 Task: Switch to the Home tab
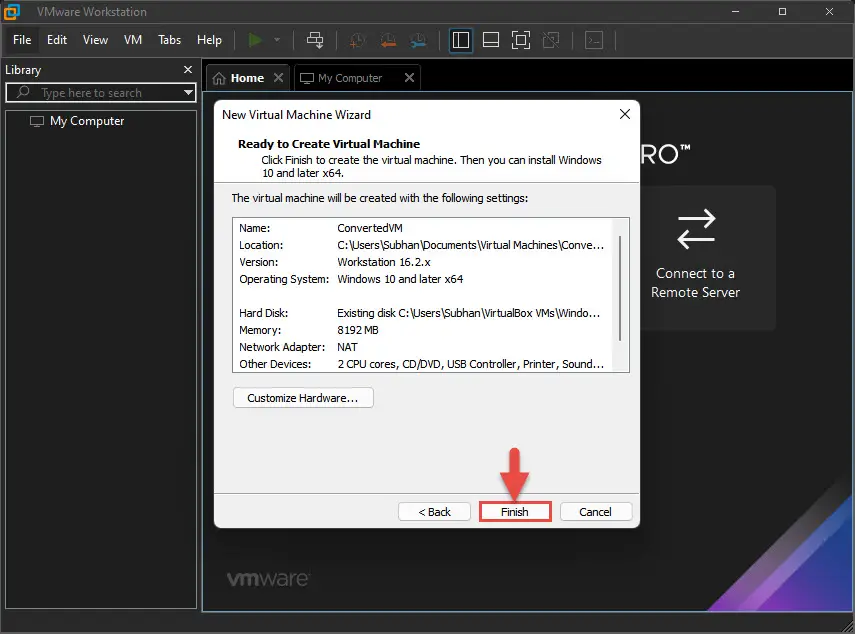[247, 78]
